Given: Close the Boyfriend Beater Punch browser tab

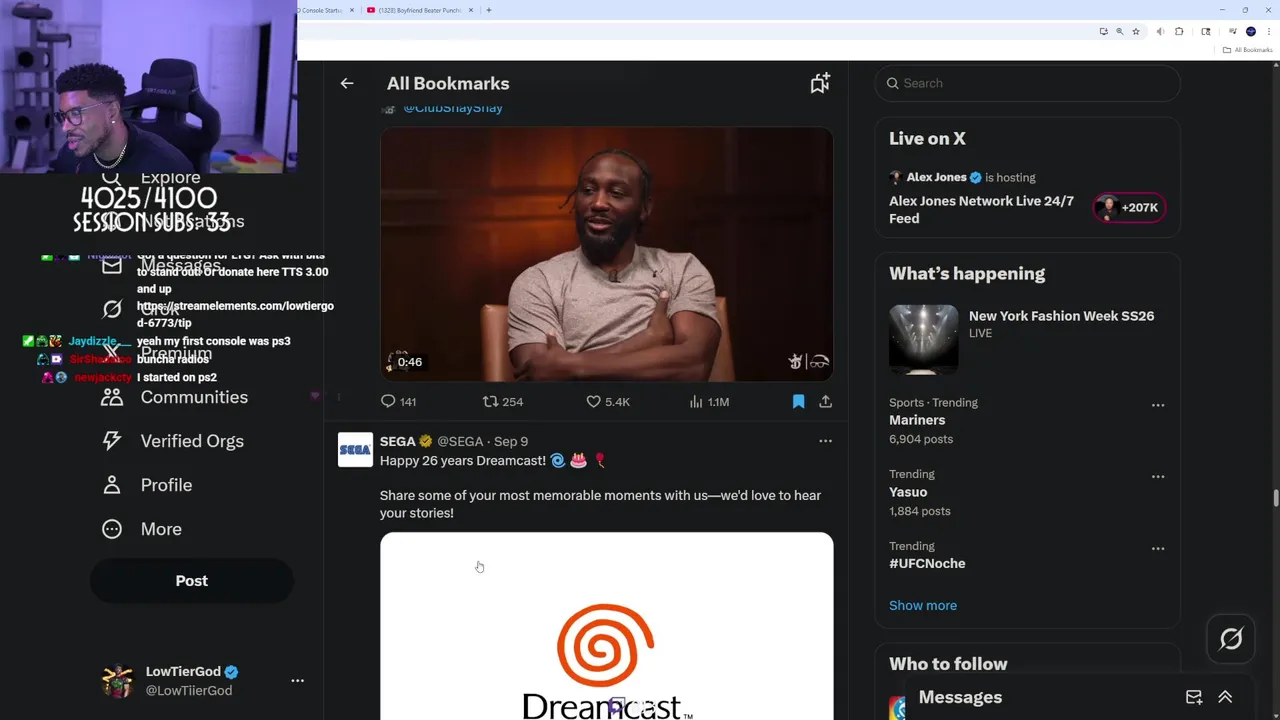Looking at the screenshot, I should 469,10.
